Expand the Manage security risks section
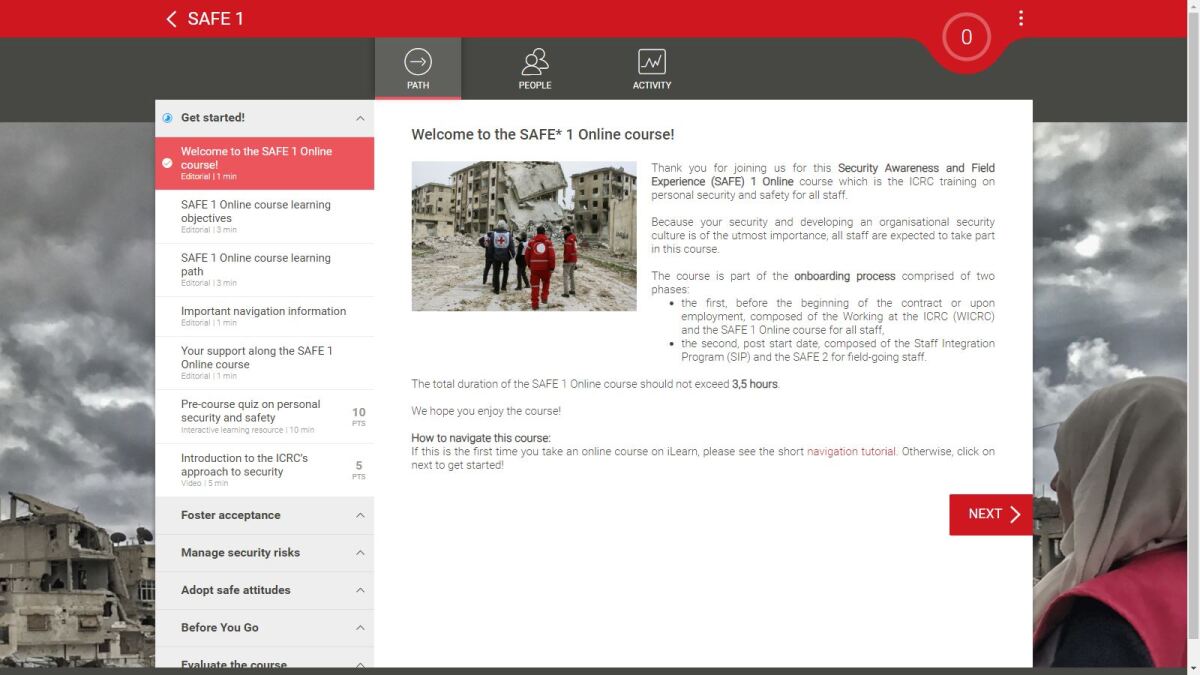Screen dimensions: 1200x675 click(x=265, y=553)
